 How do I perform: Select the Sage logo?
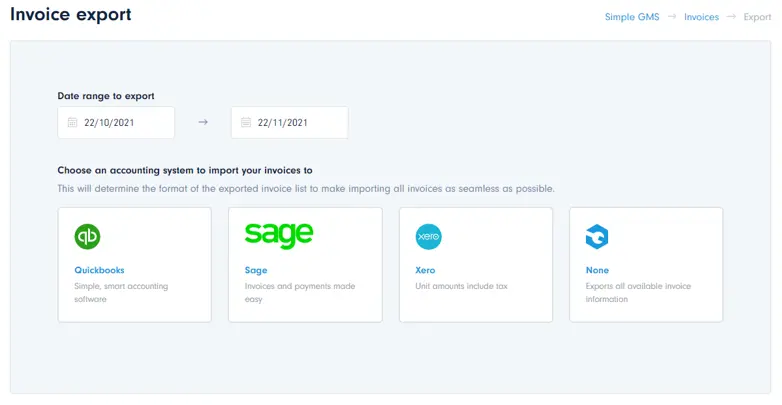click(x=279, y=235)
